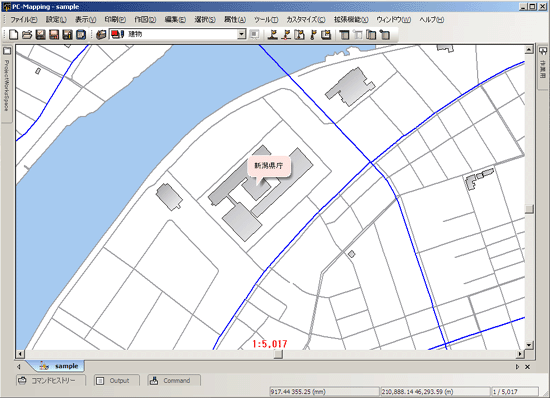This screenshot has width=550, height=398.
Task: Click the horizontal scrollbar right arrow
Action: pyautogui.click(x=520, y=354)
